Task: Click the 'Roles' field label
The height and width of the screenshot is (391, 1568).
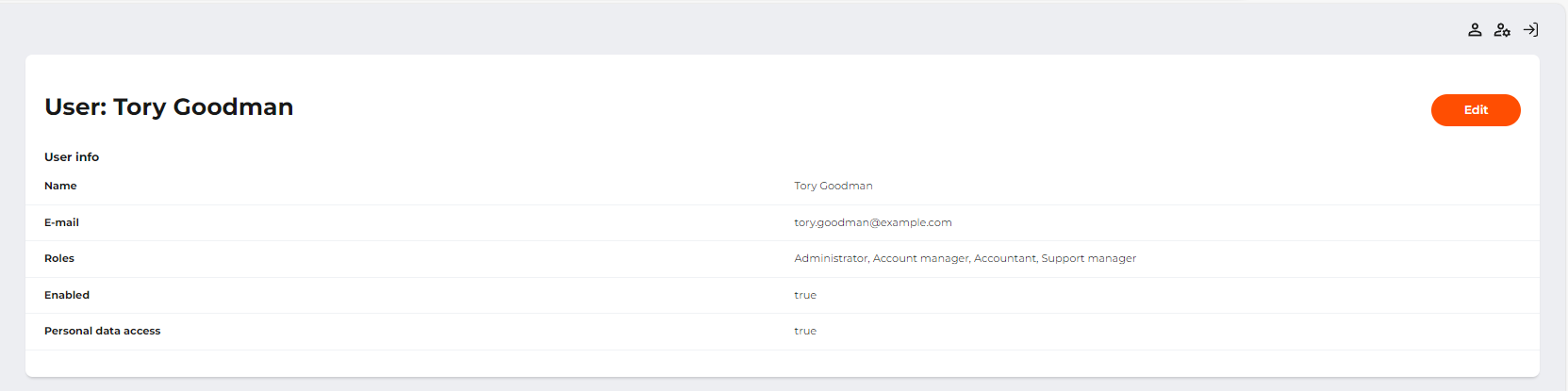Action: [59, 258]
